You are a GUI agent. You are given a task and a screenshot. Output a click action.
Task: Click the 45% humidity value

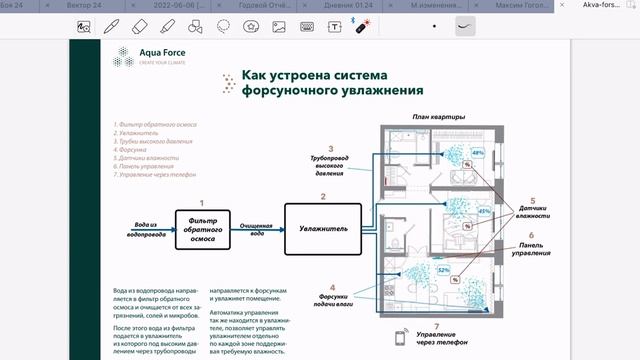(484, 211)
